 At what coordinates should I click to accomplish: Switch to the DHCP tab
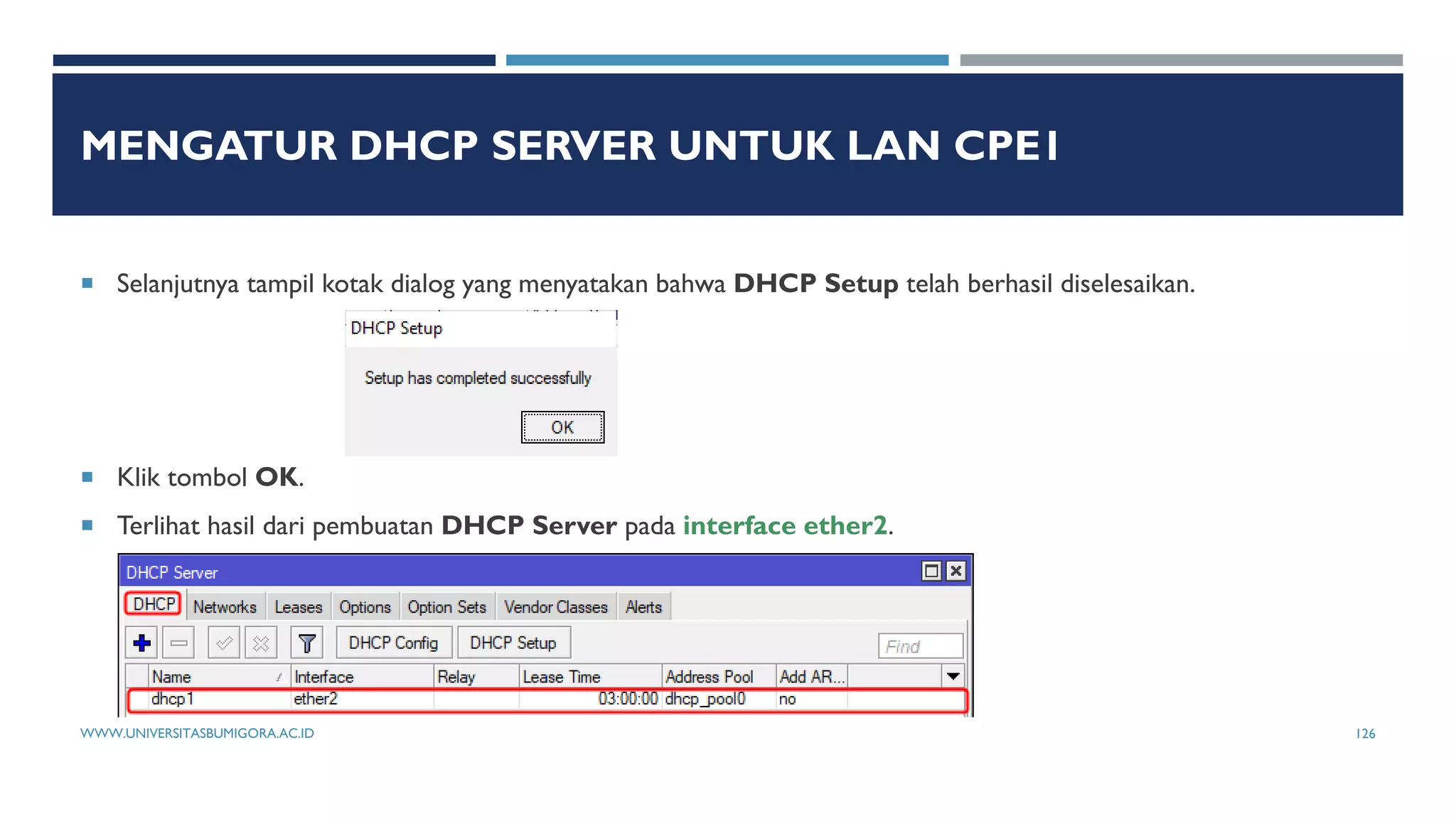click(x=154, y=604)
